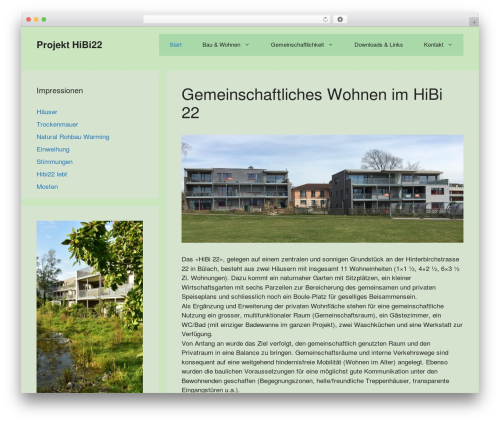This screenshot has width=500, height=423.
Task: Click the red close window dot
Action: point(29,19)
